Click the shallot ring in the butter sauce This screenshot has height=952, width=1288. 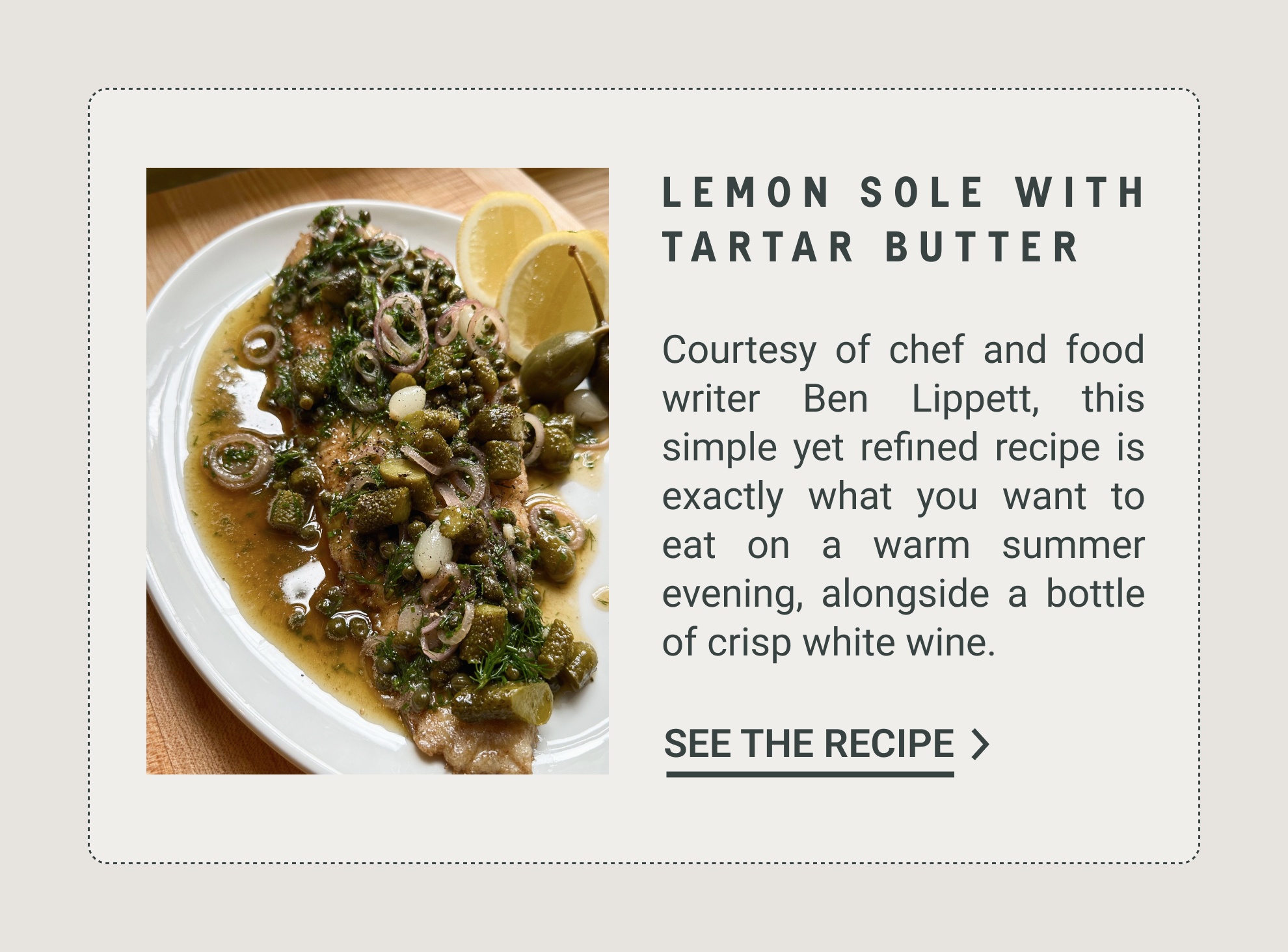(x=237, y=460)
